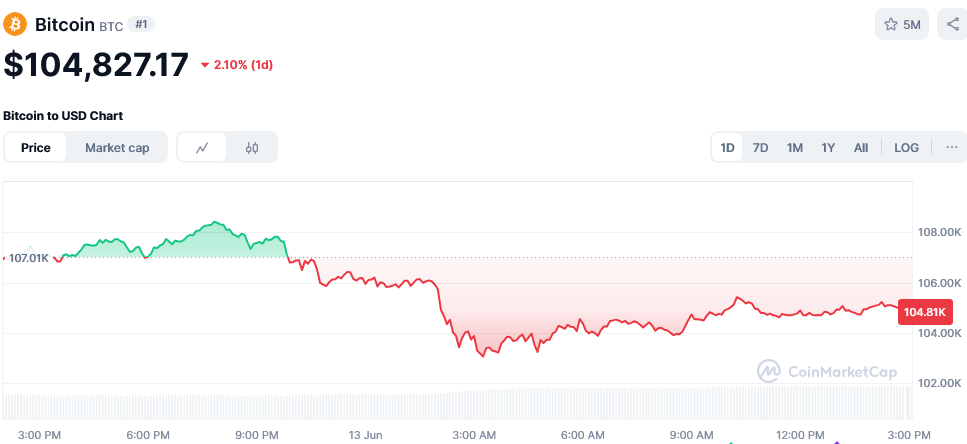Click the volume bar strip below chart
This screenshot has height=444, width=967.
coord(457,402)
